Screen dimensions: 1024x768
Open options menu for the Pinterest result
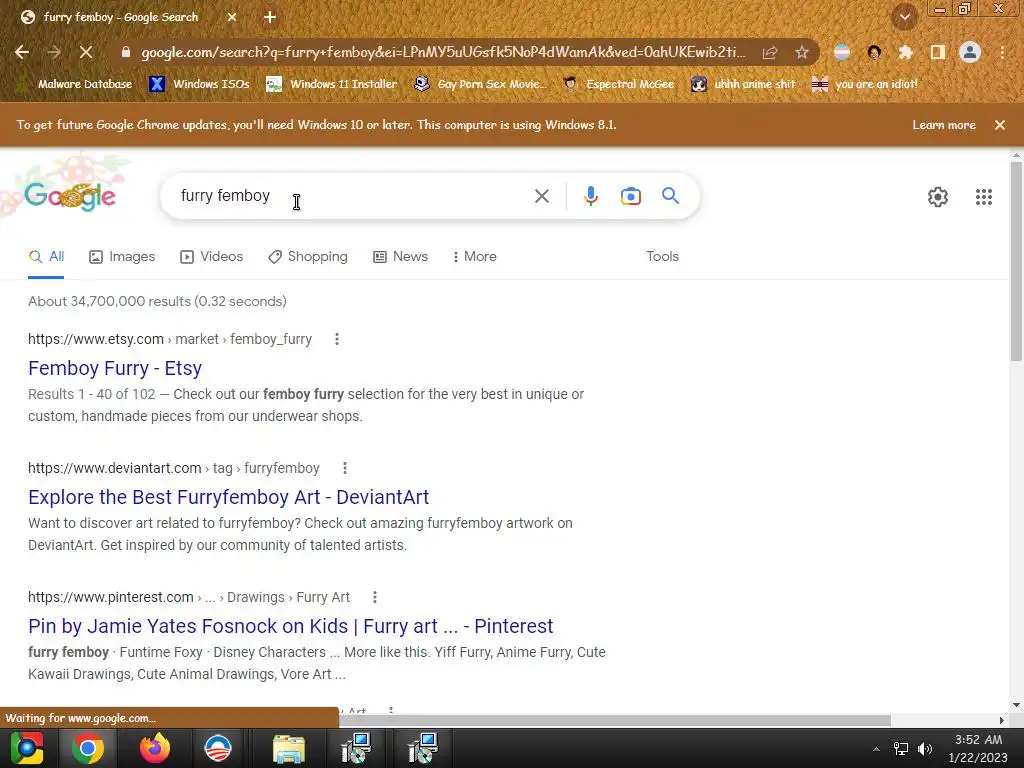click(x=374, y=597)
